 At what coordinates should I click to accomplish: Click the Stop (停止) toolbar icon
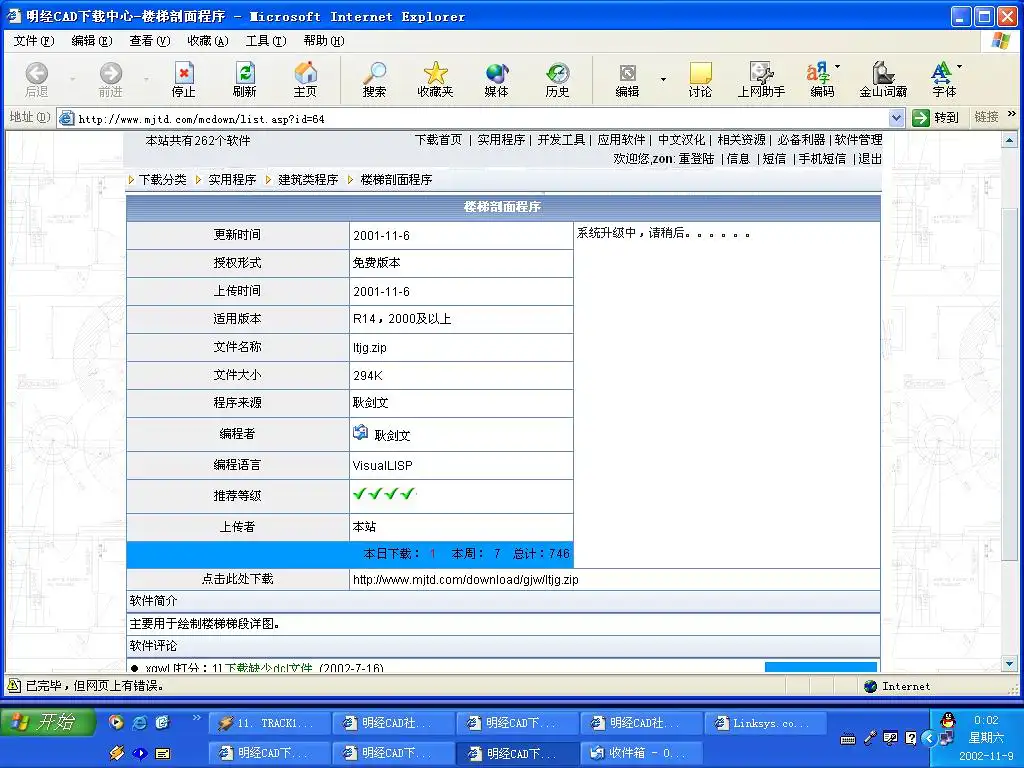tap(184, 79)
